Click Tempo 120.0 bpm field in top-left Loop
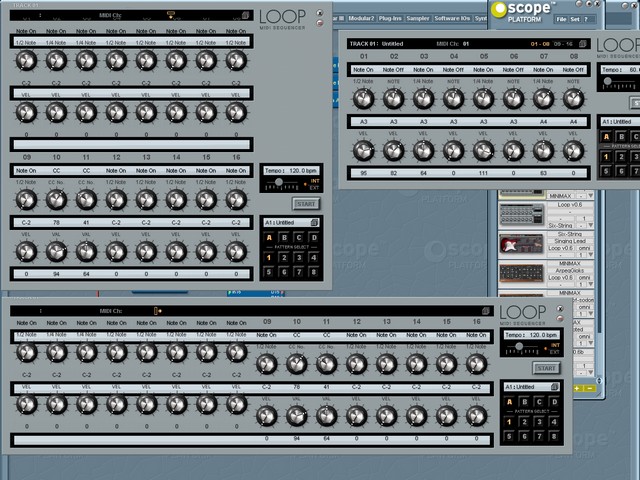This screenshot has width=640, height=480. pos(291,171)
